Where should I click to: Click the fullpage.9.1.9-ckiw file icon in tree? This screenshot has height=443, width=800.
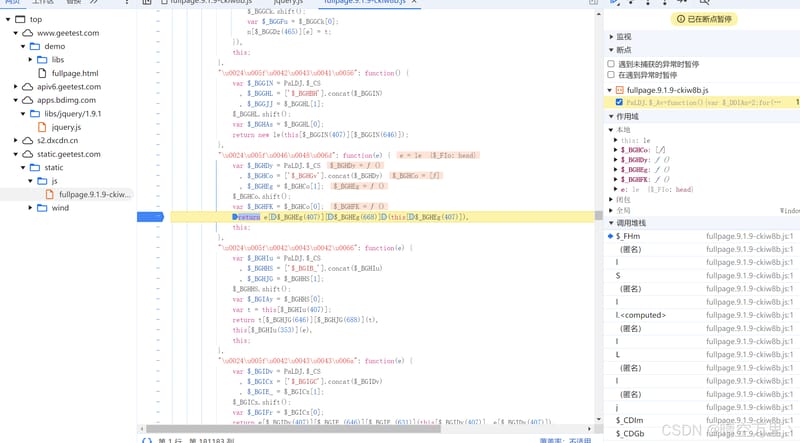point(49,194)
